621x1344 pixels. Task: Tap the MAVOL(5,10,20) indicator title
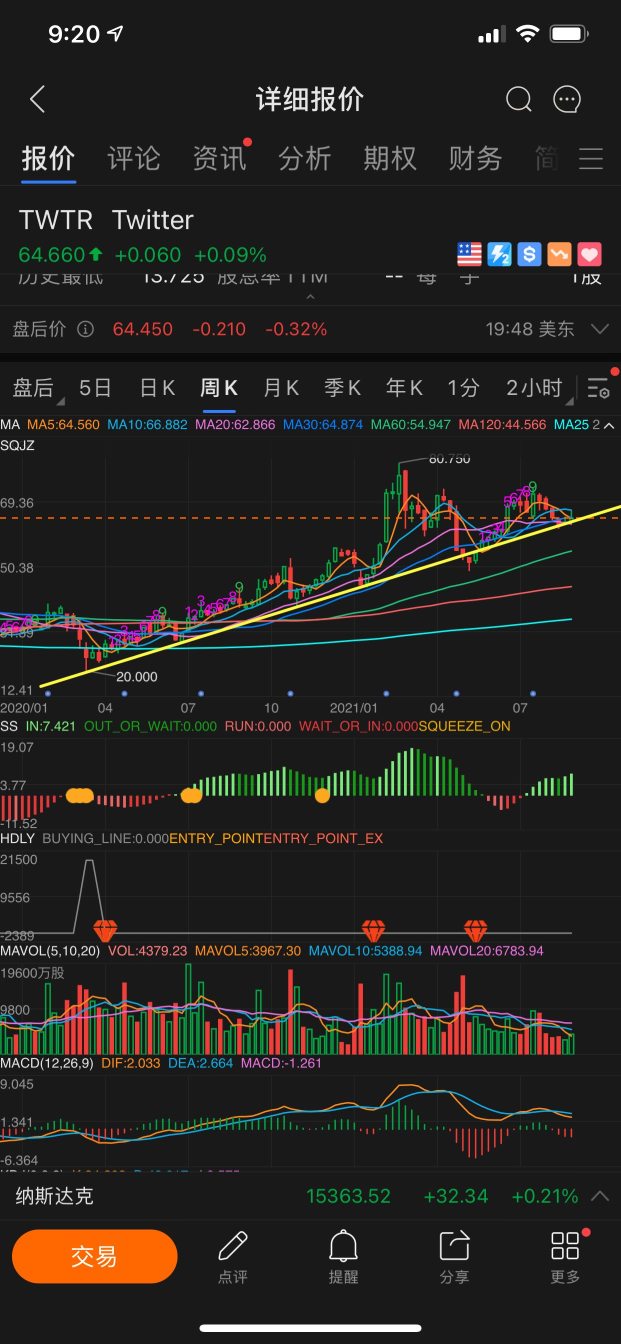(50, 951)
